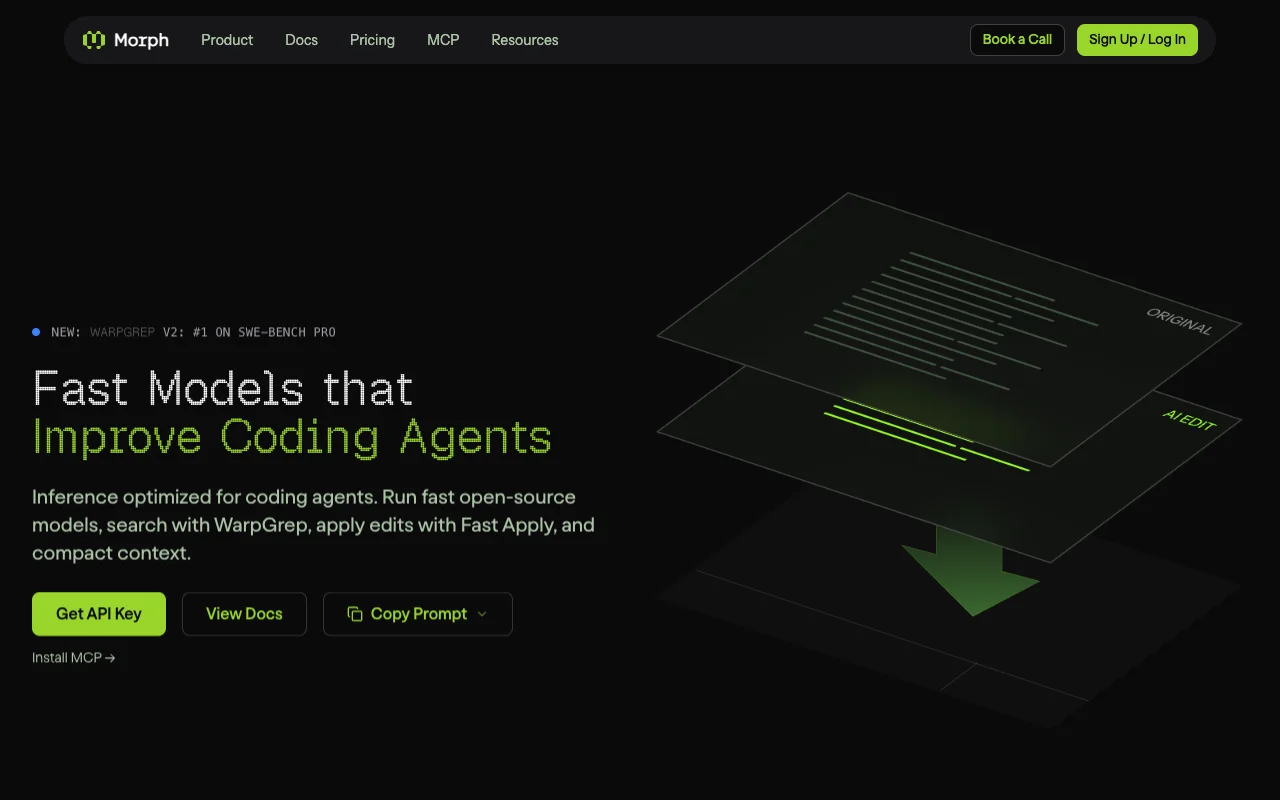This screenshot has height=800, width=1280.
Task: Click the Get API Key button
Action: click(x=99, y=614)
